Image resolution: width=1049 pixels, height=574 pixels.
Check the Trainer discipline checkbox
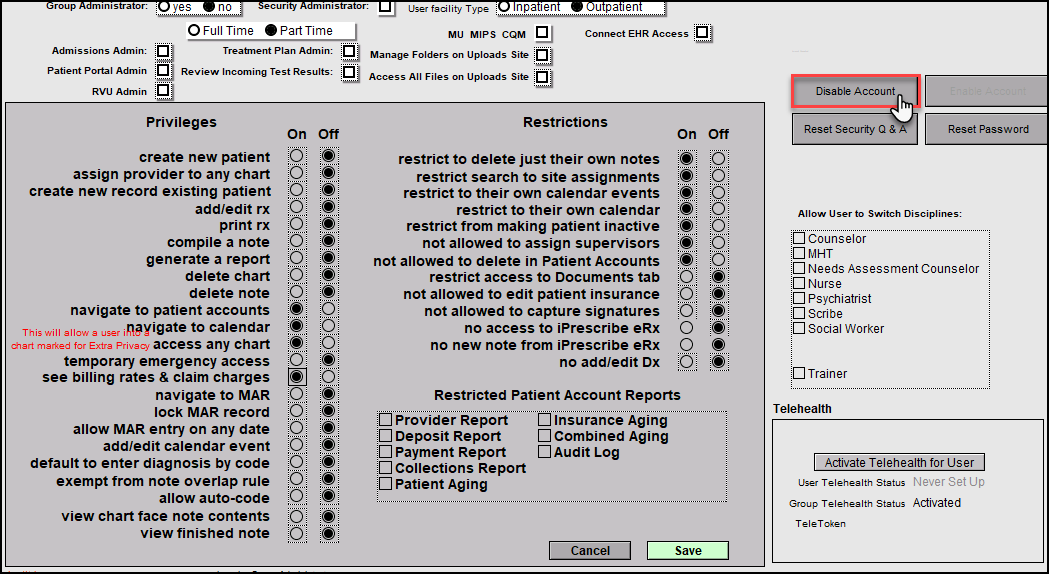799,373
